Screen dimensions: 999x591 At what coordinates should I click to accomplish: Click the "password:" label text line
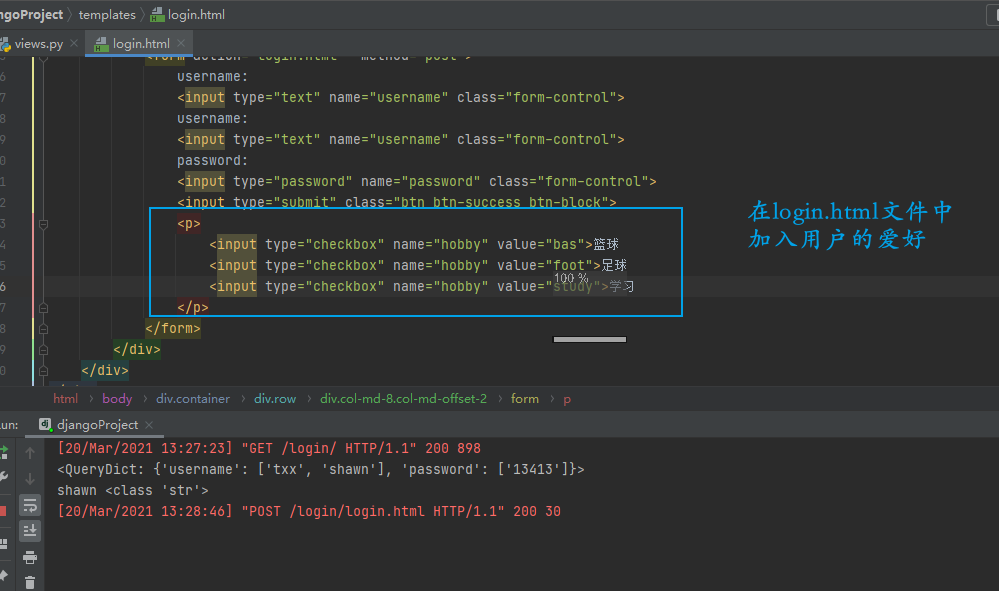coord(212,160)
